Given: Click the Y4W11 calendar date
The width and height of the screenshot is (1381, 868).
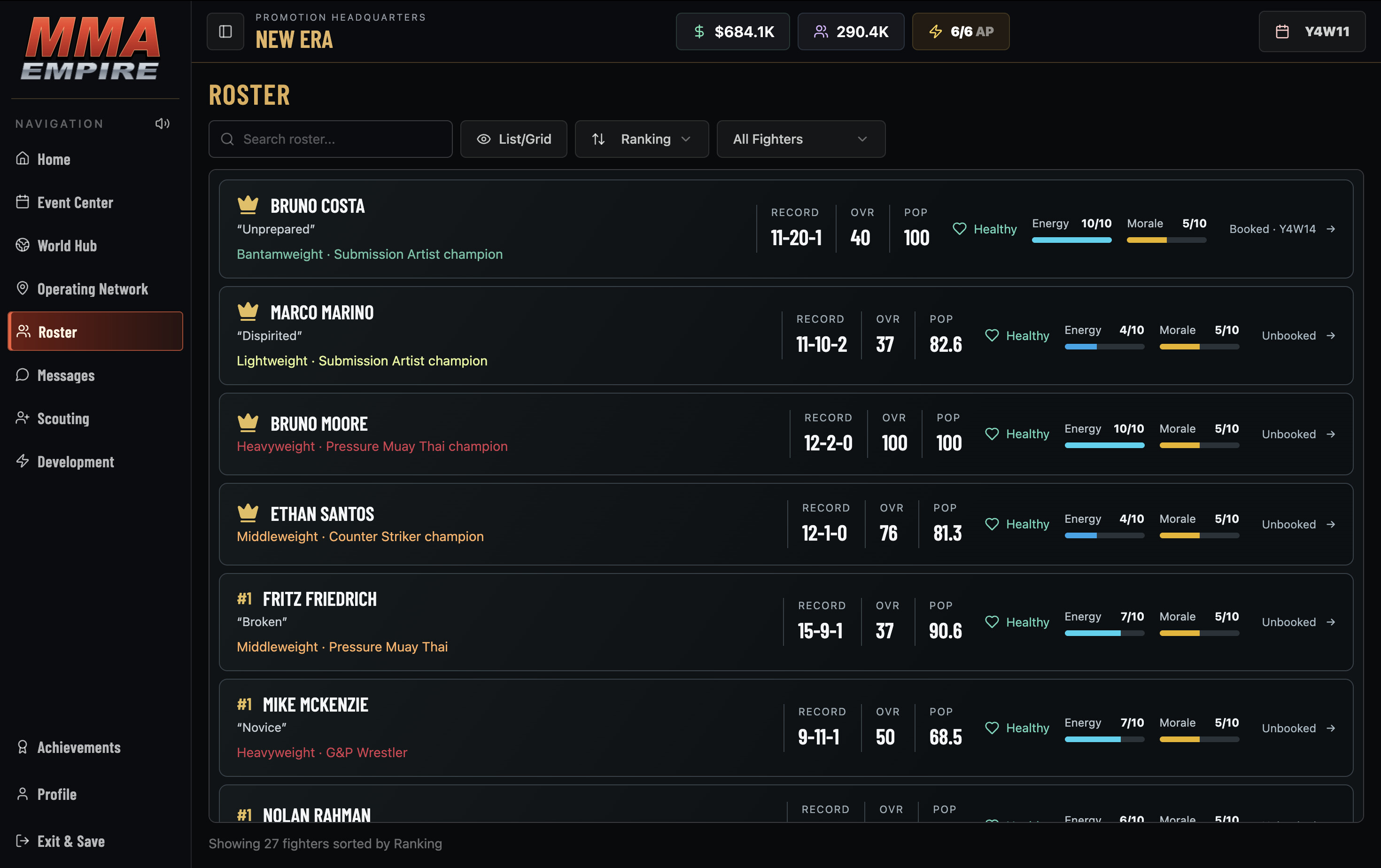Looking at the screenshot, I should 1312,31.
